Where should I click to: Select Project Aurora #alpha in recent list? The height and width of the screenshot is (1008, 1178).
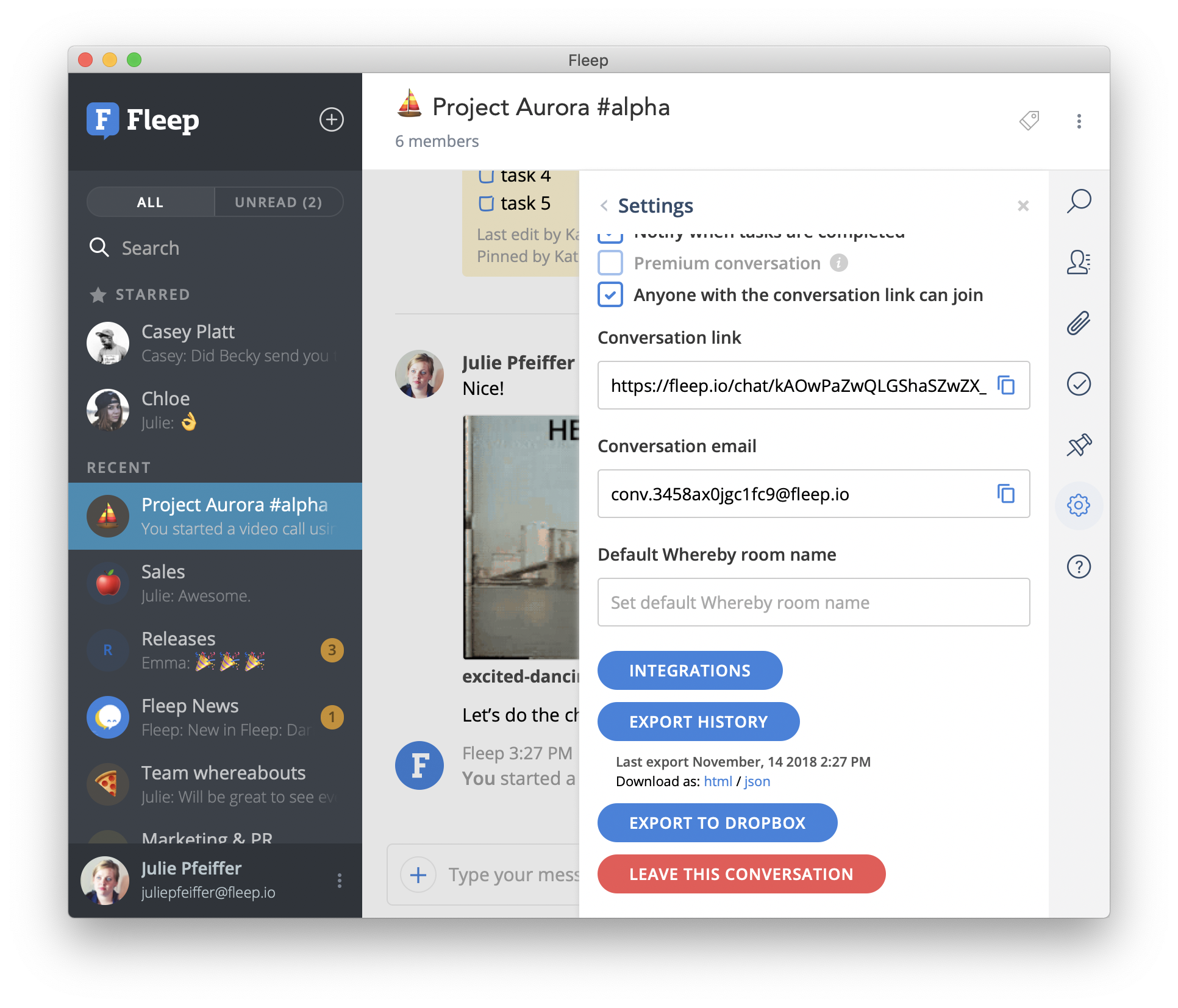pyautogui.click(x=215, y=516)
